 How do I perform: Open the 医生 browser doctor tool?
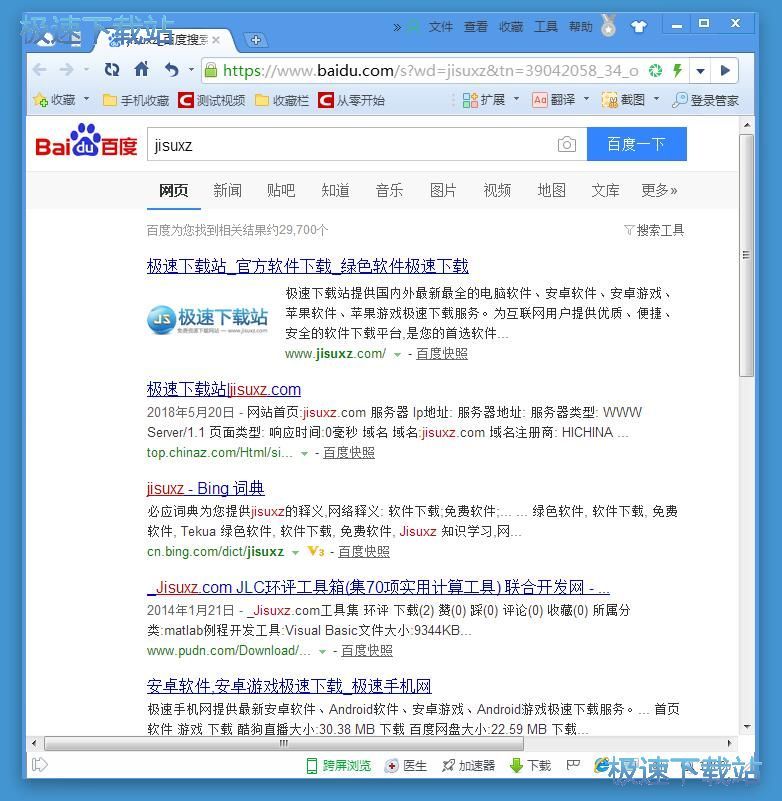point(407,765)
